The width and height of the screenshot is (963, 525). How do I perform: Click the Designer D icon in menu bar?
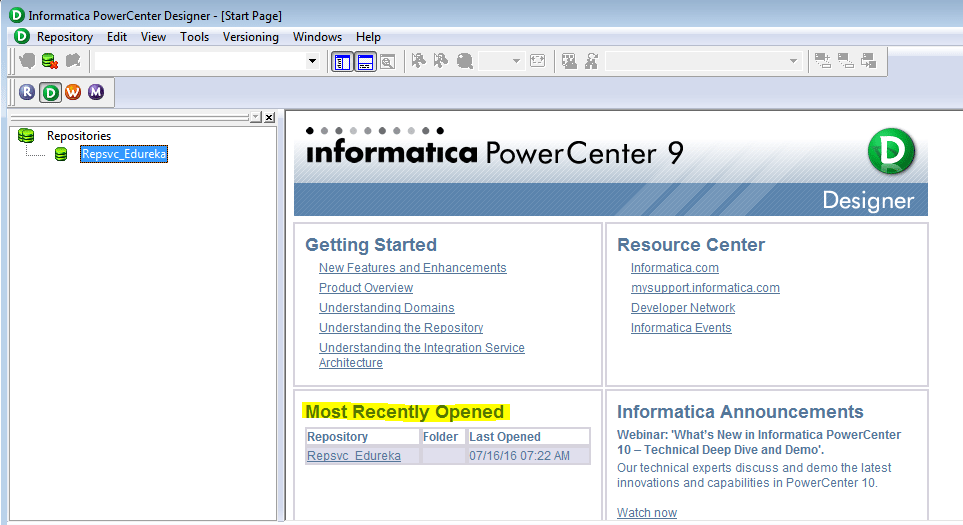point(21,36)
